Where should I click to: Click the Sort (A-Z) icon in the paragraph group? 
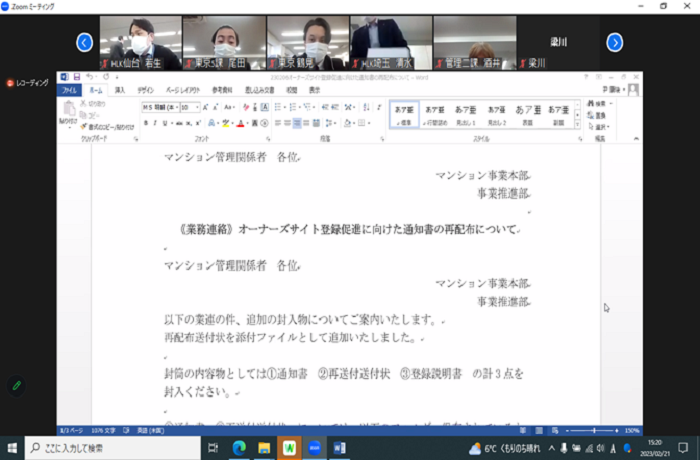click(x=366, y=107)
